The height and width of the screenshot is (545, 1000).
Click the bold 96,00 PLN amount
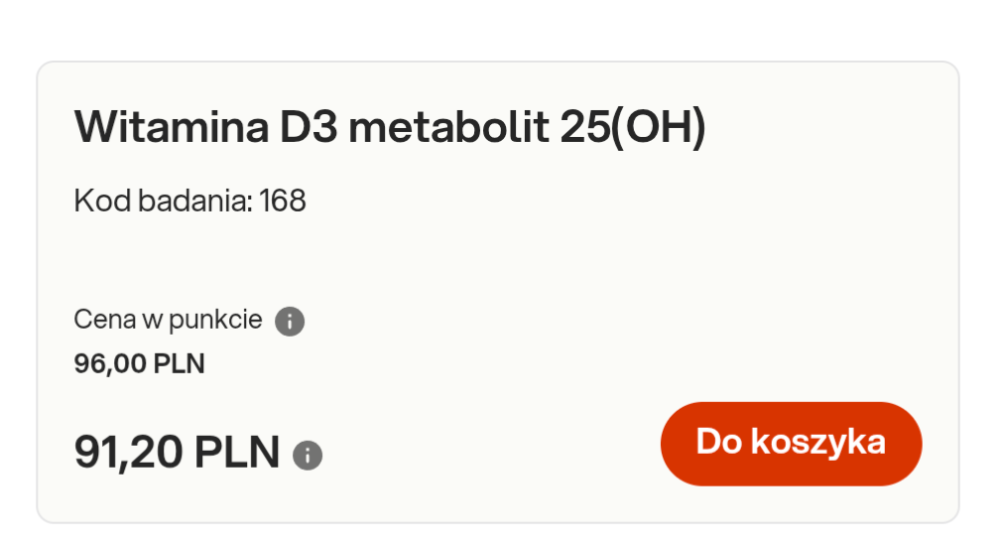click(139, 363)
